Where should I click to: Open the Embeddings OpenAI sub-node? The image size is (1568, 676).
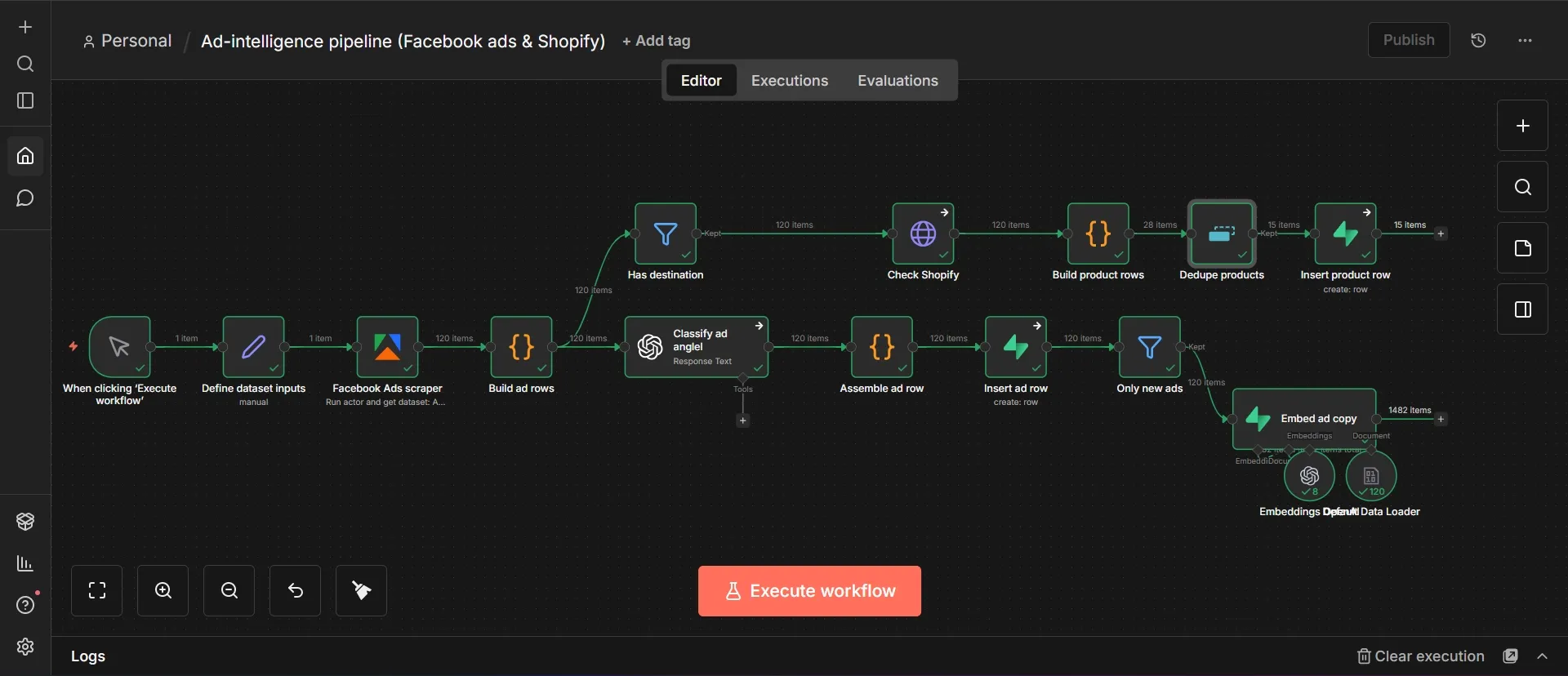(x=1309, y=476)
